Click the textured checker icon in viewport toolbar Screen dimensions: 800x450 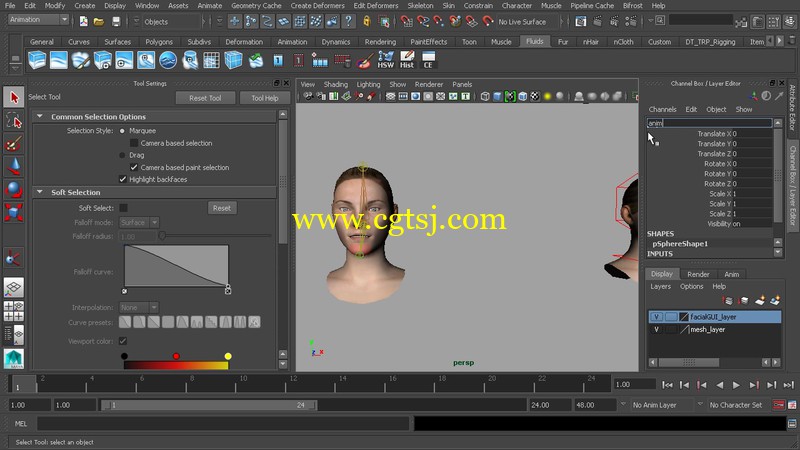(x=535, y=96)
